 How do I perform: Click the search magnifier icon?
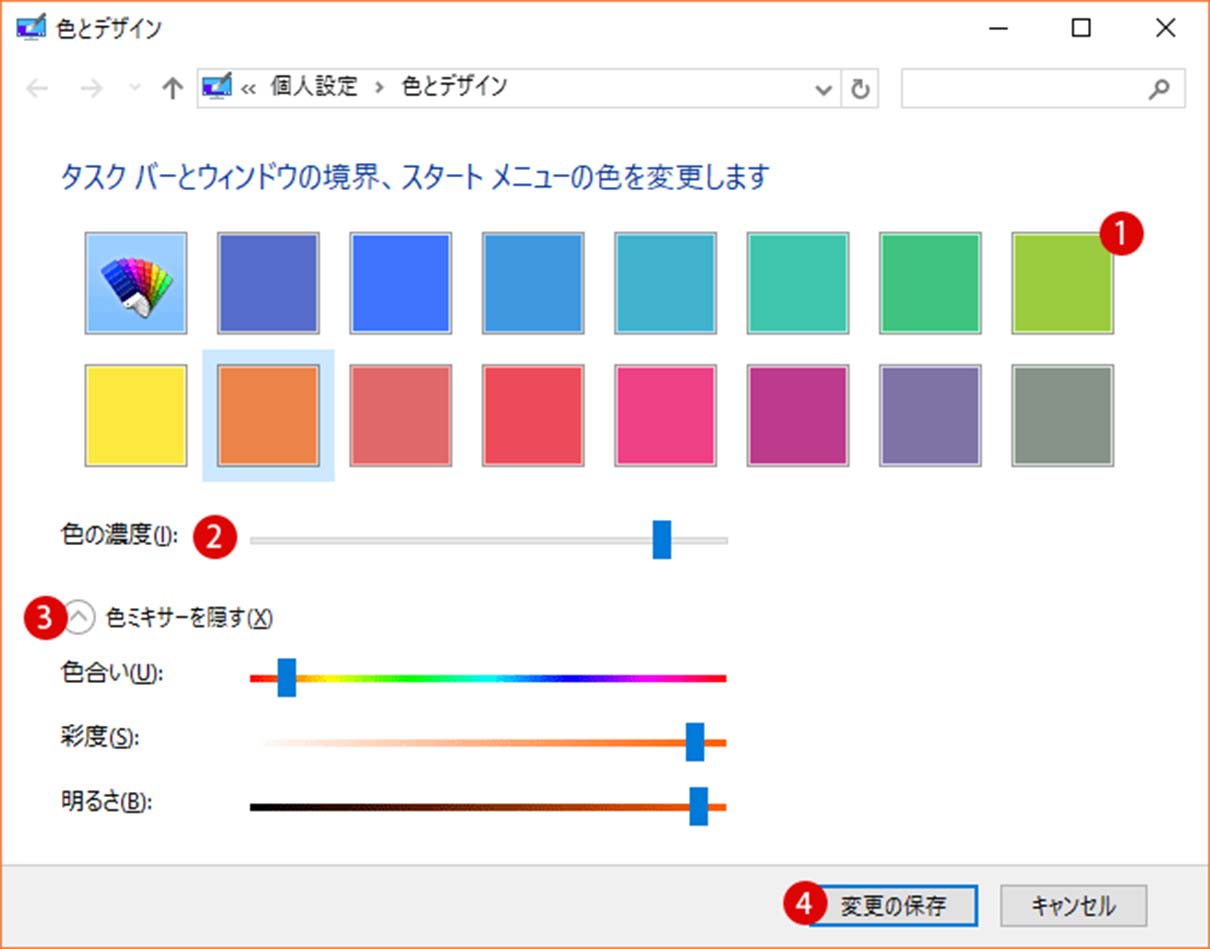1159,89
